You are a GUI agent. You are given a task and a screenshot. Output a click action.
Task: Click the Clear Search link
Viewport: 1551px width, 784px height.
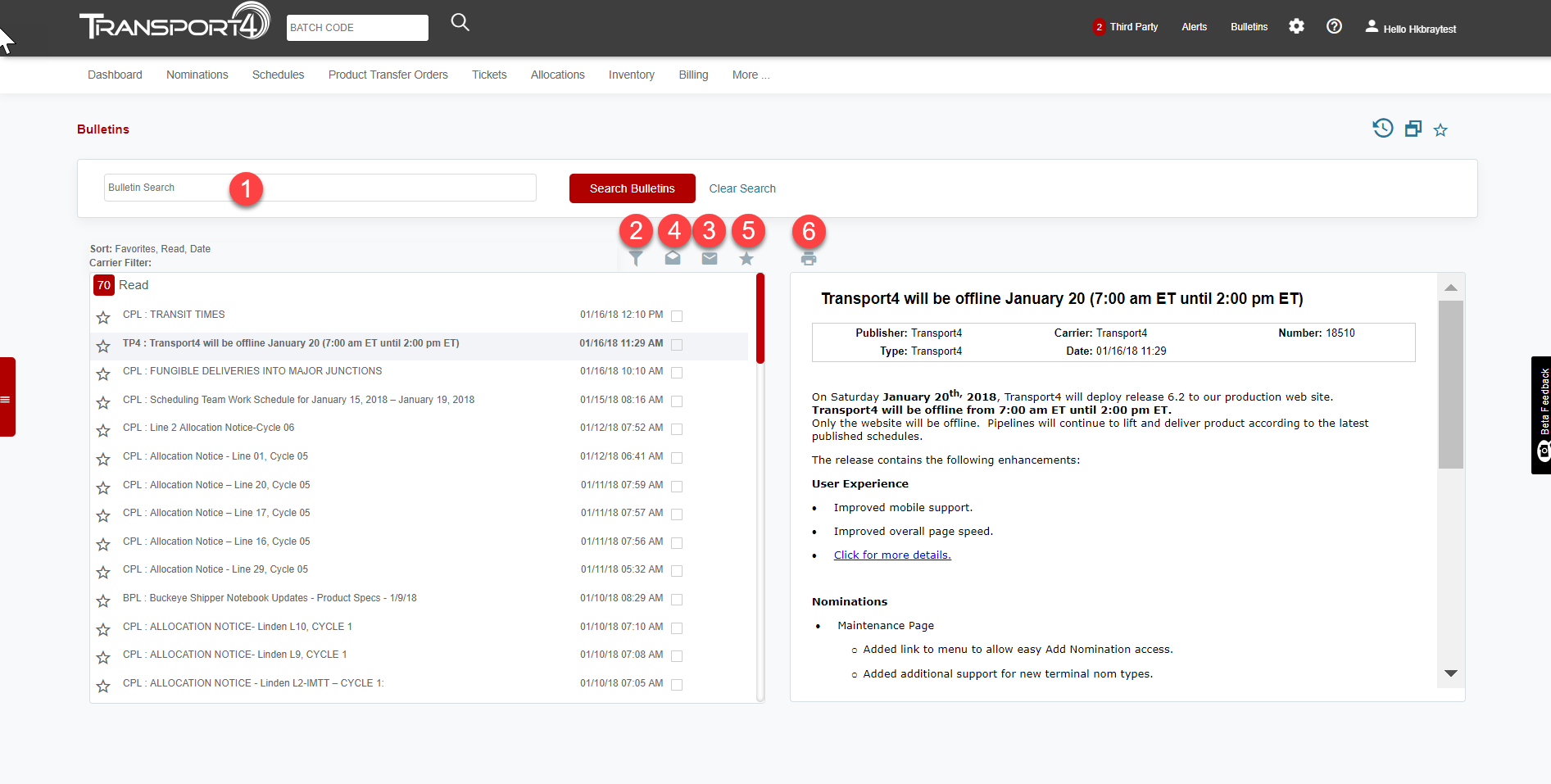742,188
